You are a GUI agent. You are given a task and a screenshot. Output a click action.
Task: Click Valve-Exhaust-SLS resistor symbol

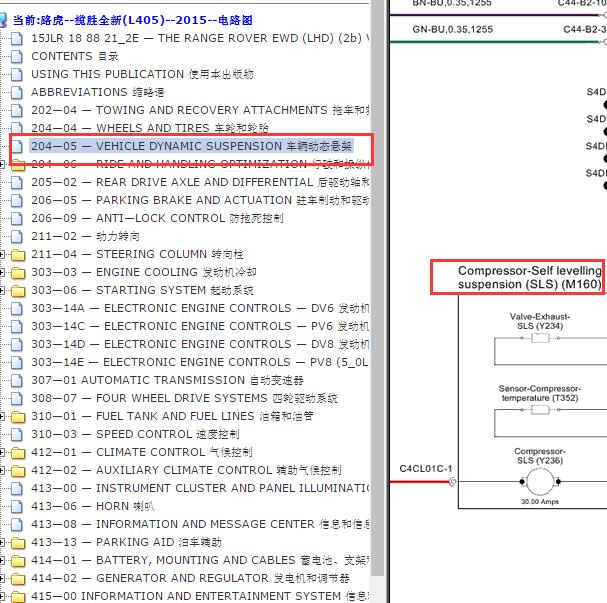[x=540, y=338]
